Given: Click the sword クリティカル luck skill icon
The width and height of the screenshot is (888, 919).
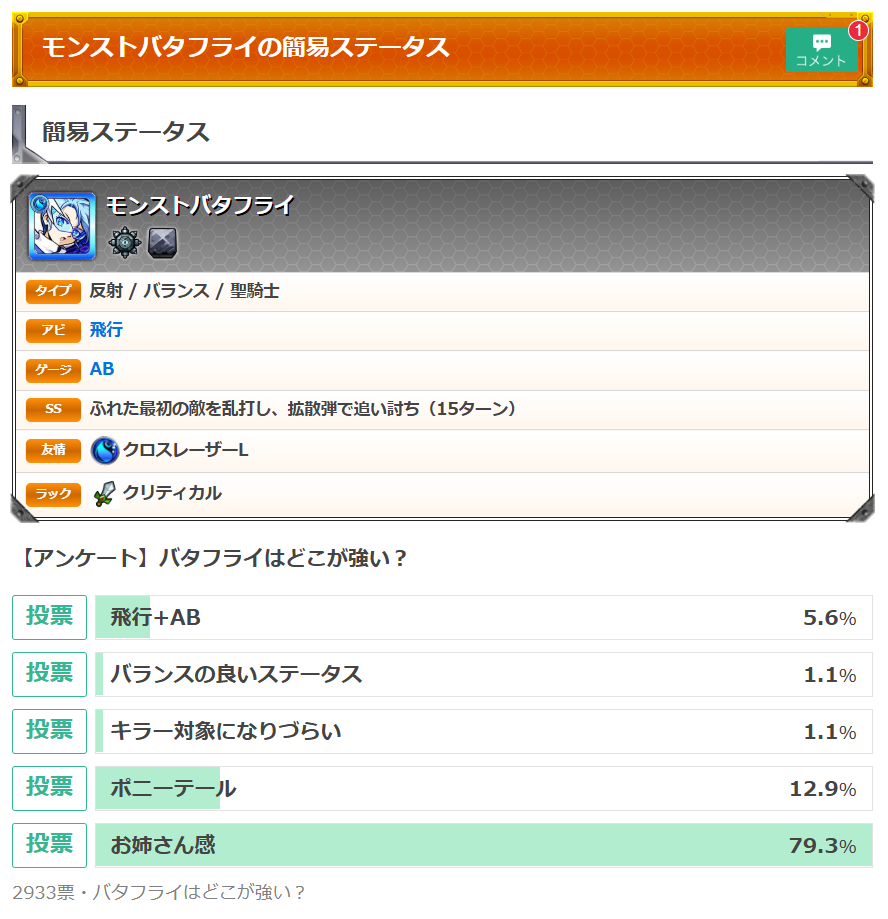Looking at the screenshot, I should click(105, 493).
